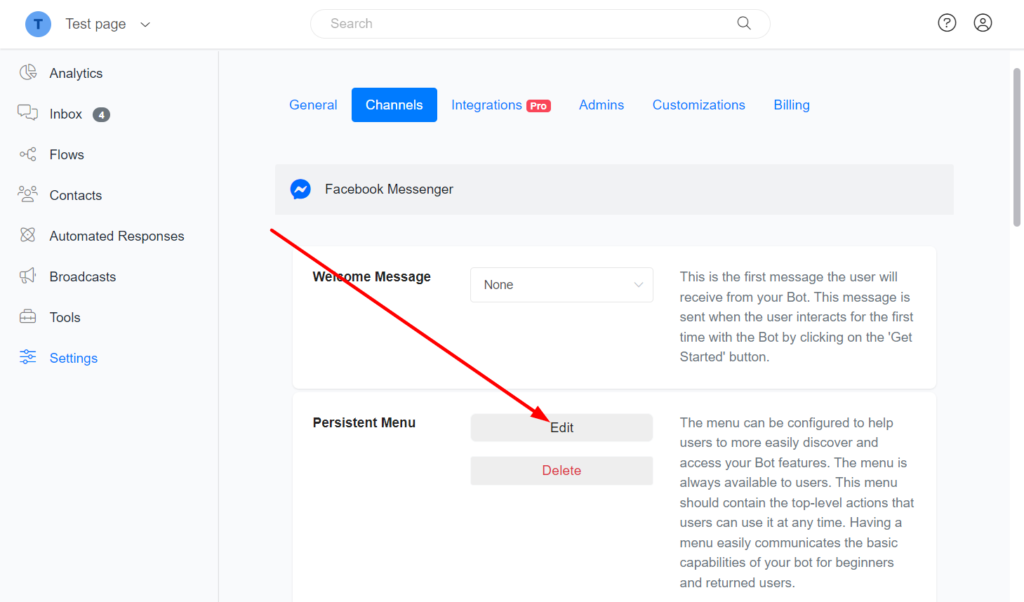1024x602 pixels.
Task: Expand the Test page dropdown chevron
Action: click(146, 24)
